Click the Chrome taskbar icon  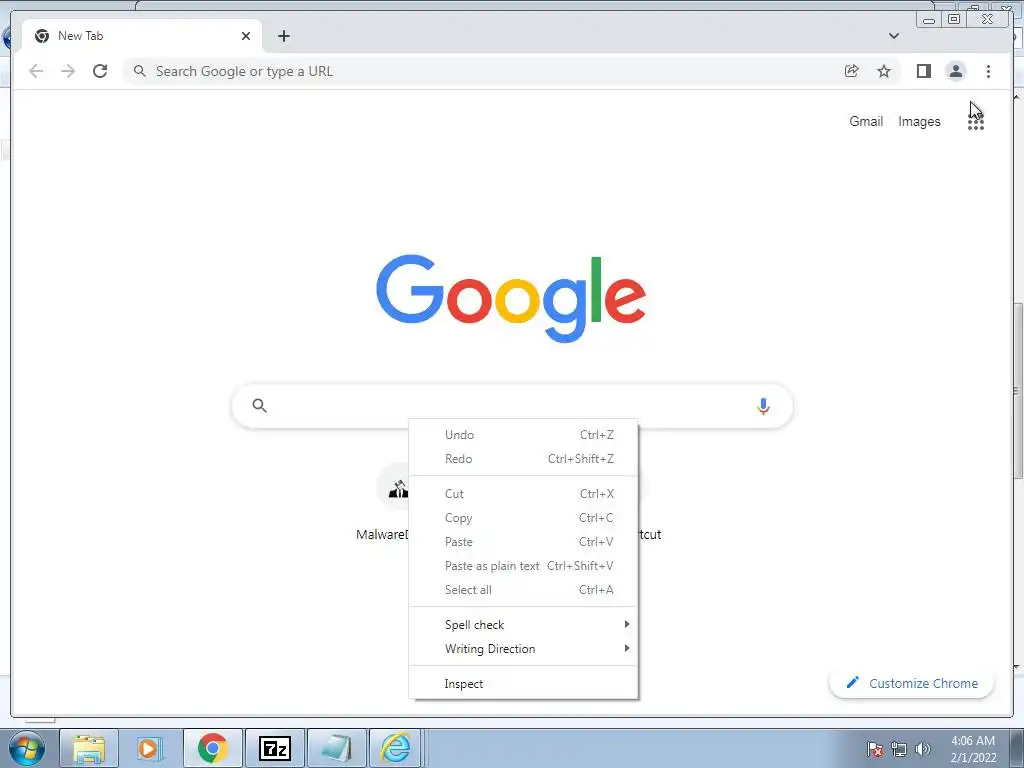tap(212, 748)
